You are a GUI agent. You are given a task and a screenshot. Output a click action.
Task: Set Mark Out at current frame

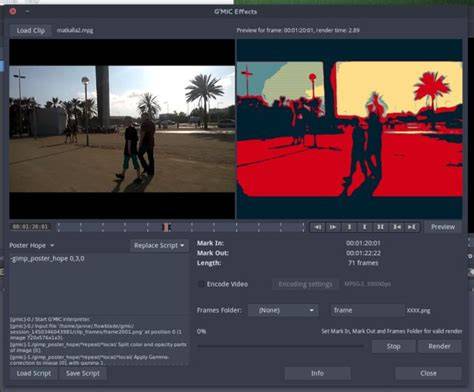364,227
